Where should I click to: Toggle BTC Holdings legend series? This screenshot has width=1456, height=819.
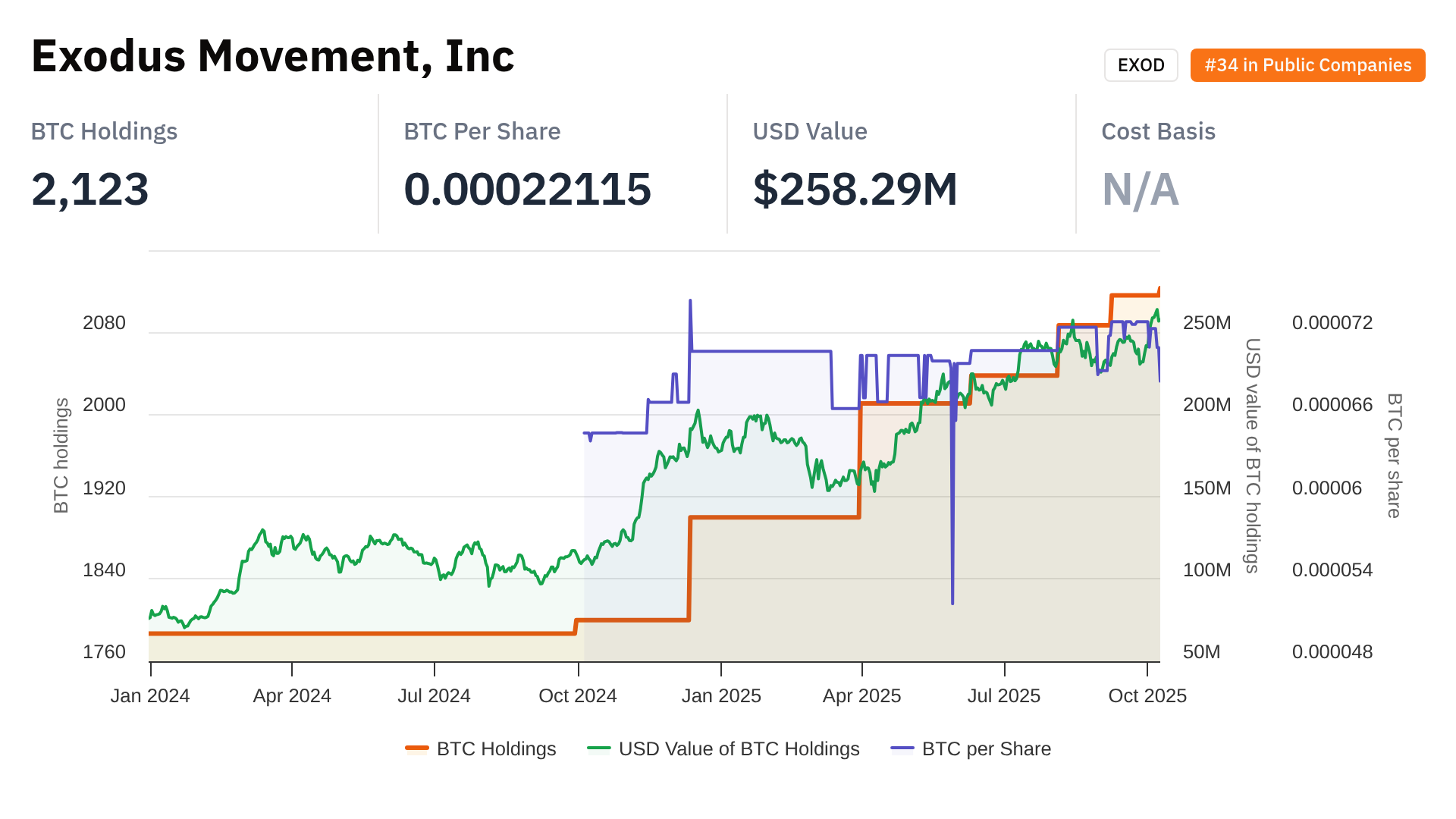[x=496, y=749]
